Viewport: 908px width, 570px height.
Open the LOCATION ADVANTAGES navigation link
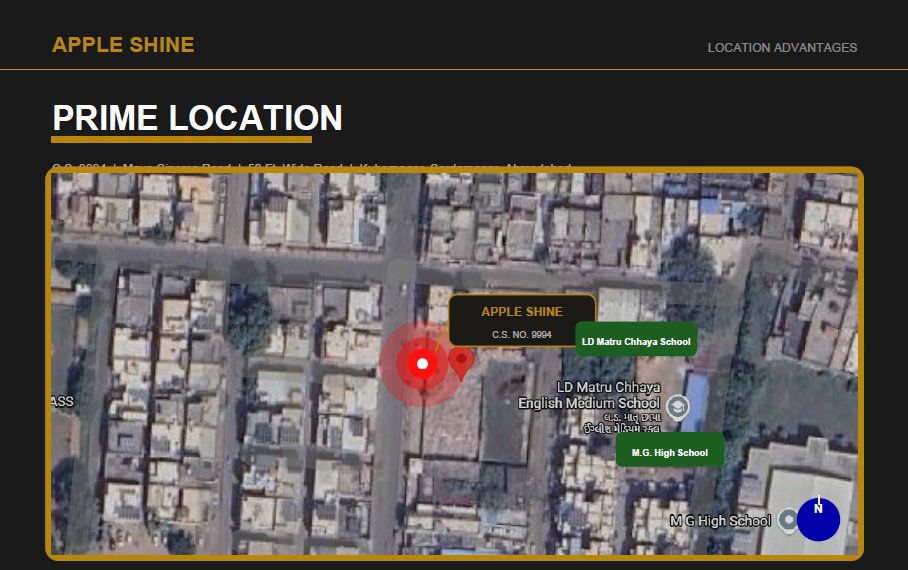coord(782,48)
